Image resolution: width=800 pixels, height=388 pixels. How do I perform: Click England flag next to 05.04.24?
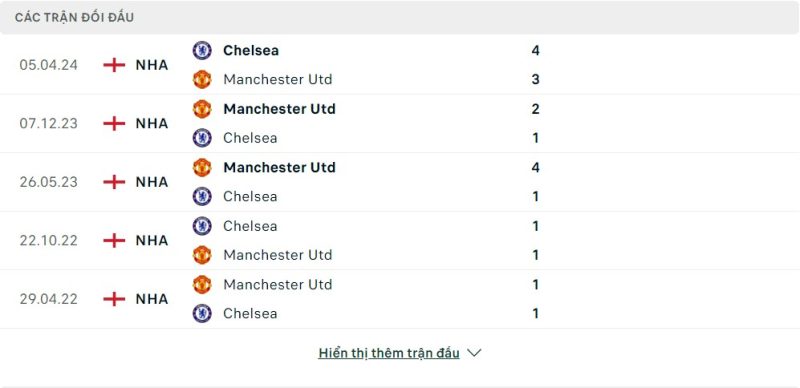114,65
